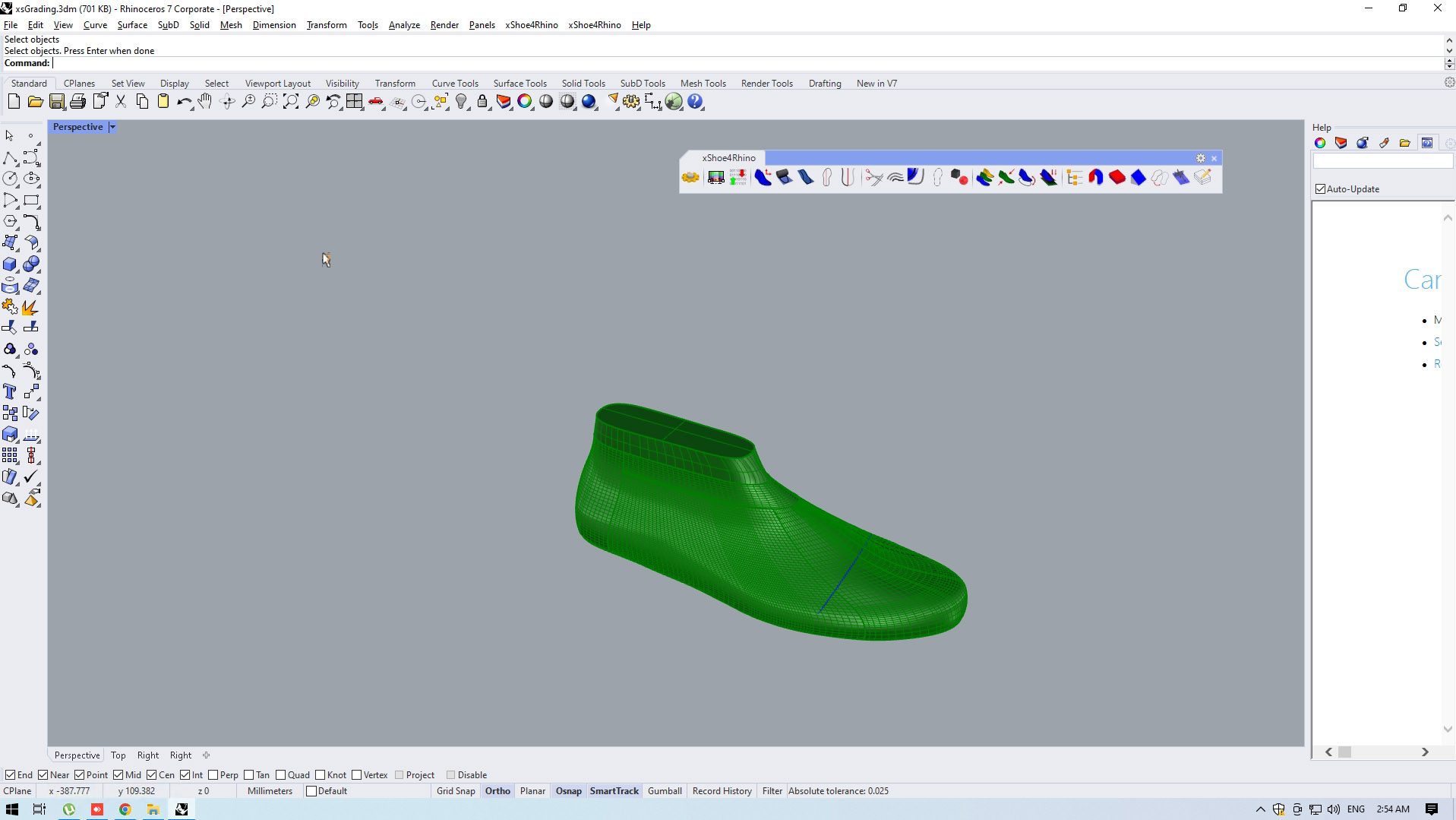The width and height of the screenshot is (1456, 820).
Task: Toggle Grid Snap in status bar
Action: (456, 791)
